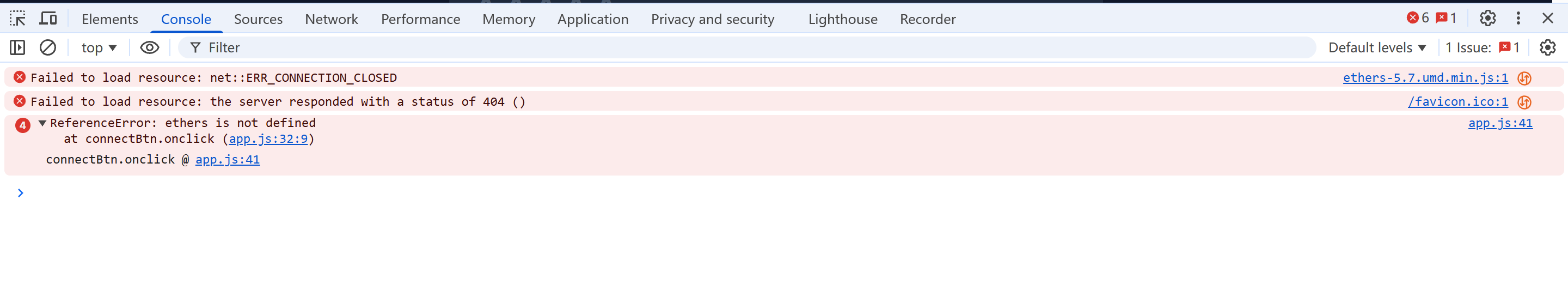The image size is (1568, 290).
Task: Open the Console settings gear
Action: point(1547,47)
